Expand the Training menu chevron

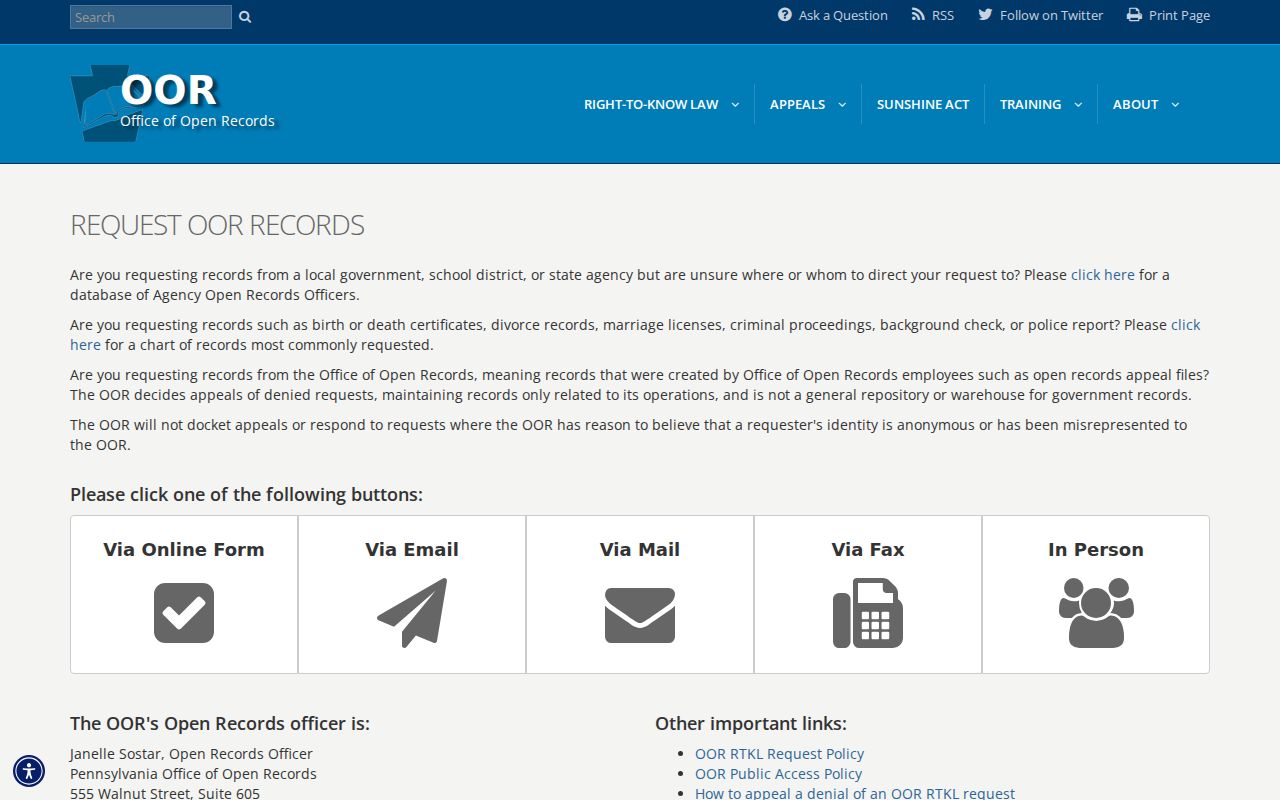pos(1078,105)
